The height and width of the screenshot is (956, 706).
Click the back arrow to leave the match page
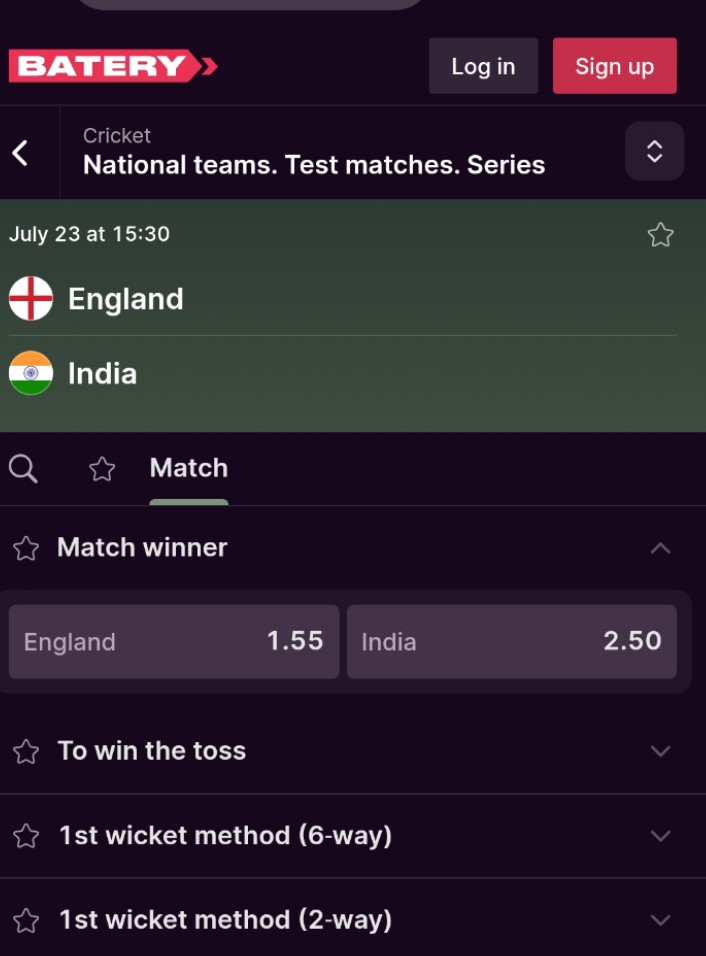tap(22, 152)
